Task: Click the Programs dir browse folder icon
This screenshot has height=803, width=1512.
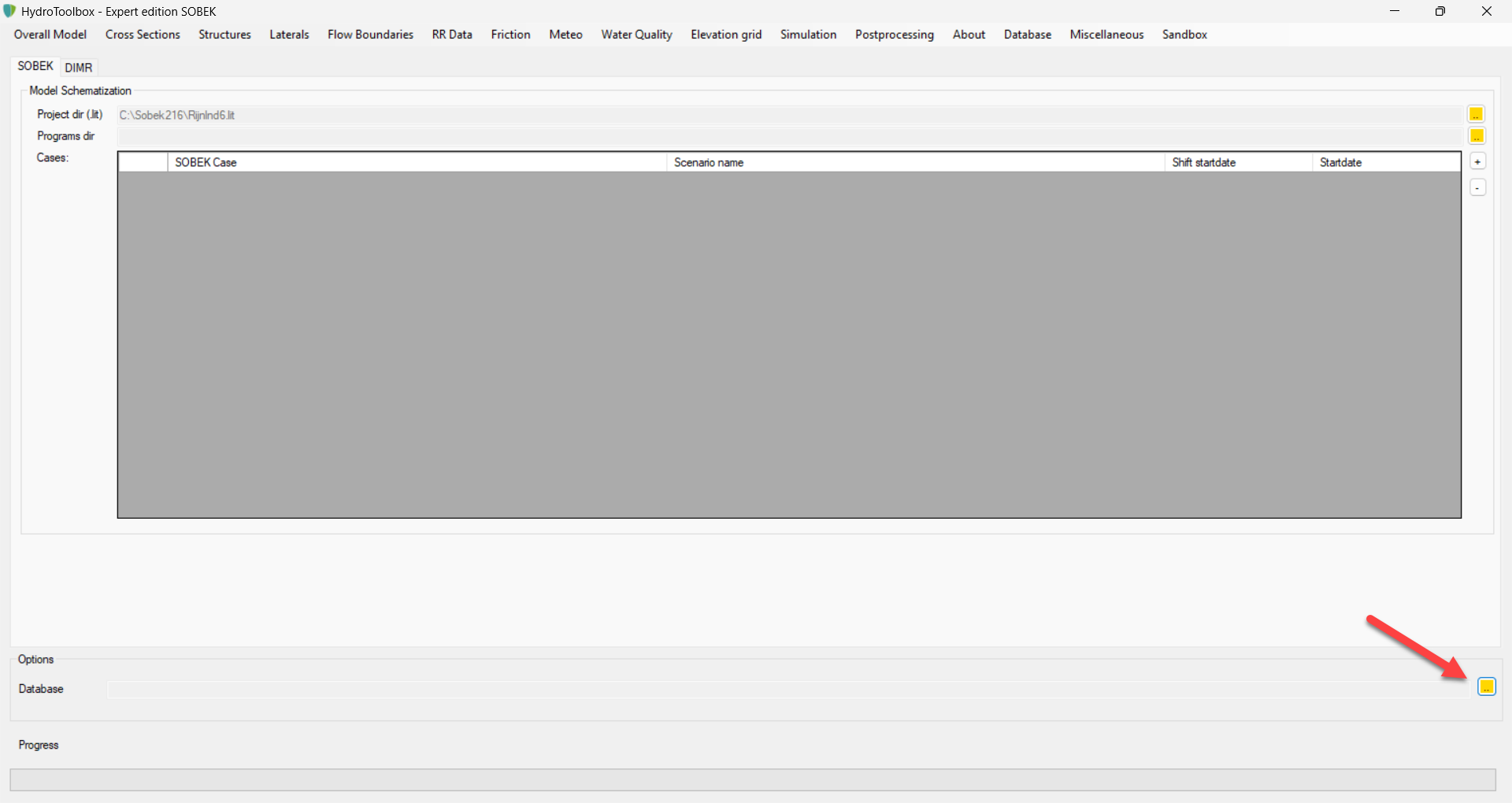Action: point(1476,136)
